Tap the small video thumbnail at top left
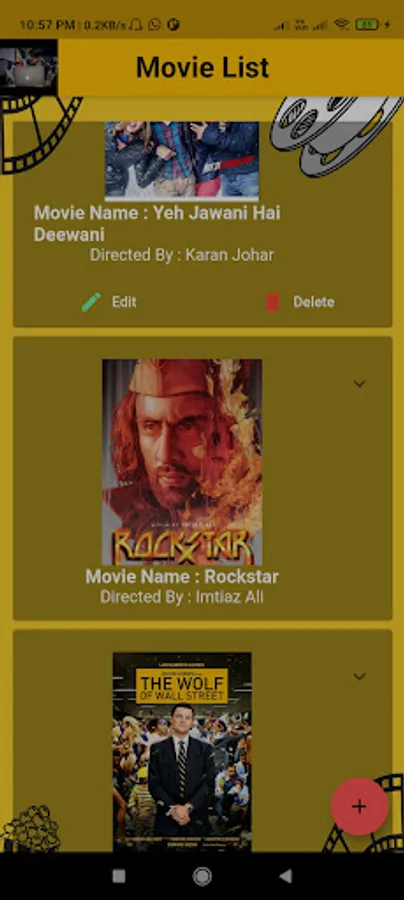Image resolution: width=404 pixels, height=900 pixels. [29, 67]
